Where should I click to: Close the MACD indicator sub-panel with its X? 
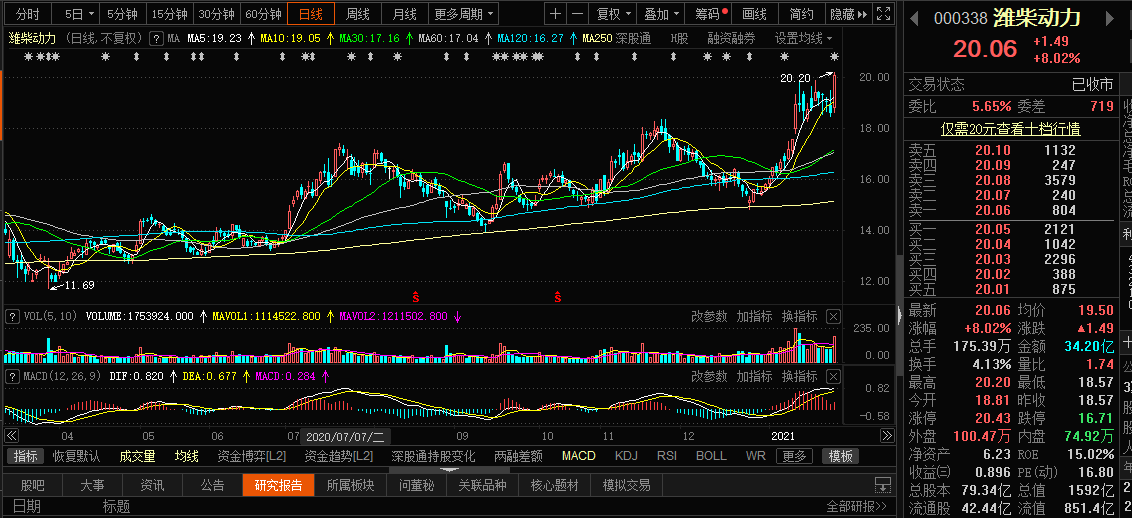coord(832,376)
